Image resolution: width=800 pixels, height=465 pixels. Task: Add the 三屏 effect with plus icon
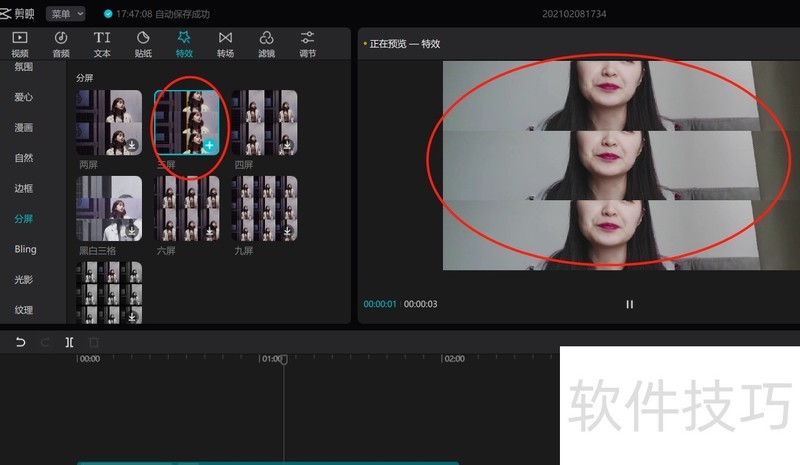(209, 145)
